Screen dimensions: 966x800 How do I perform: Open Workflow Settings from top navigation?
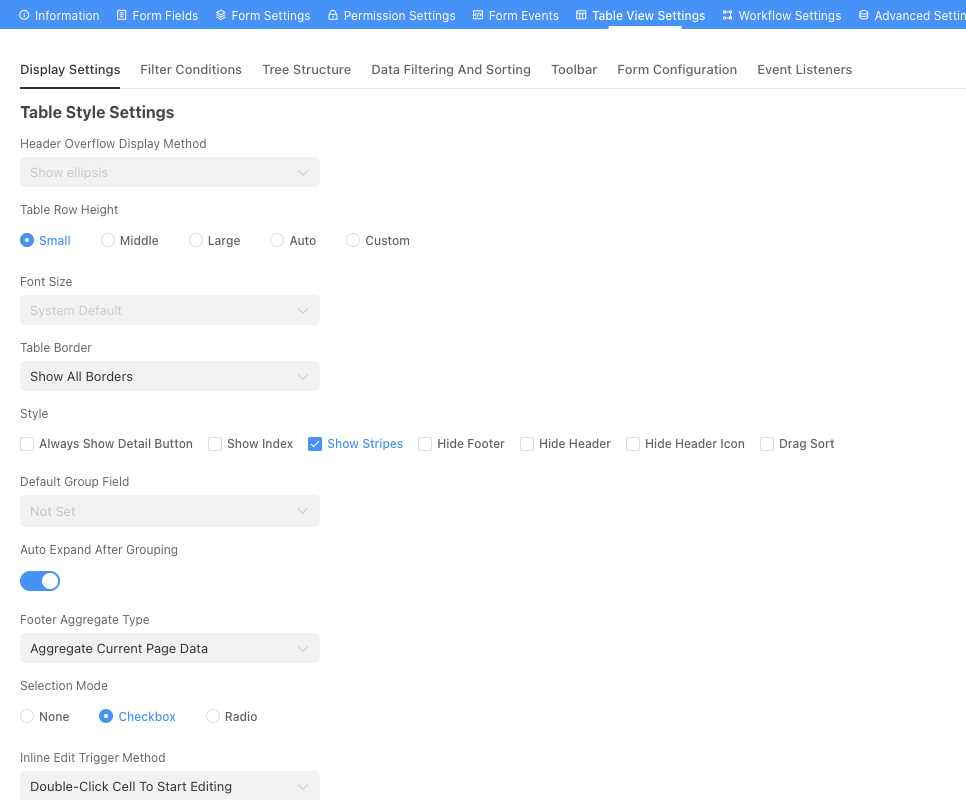[x=781, y=15]
